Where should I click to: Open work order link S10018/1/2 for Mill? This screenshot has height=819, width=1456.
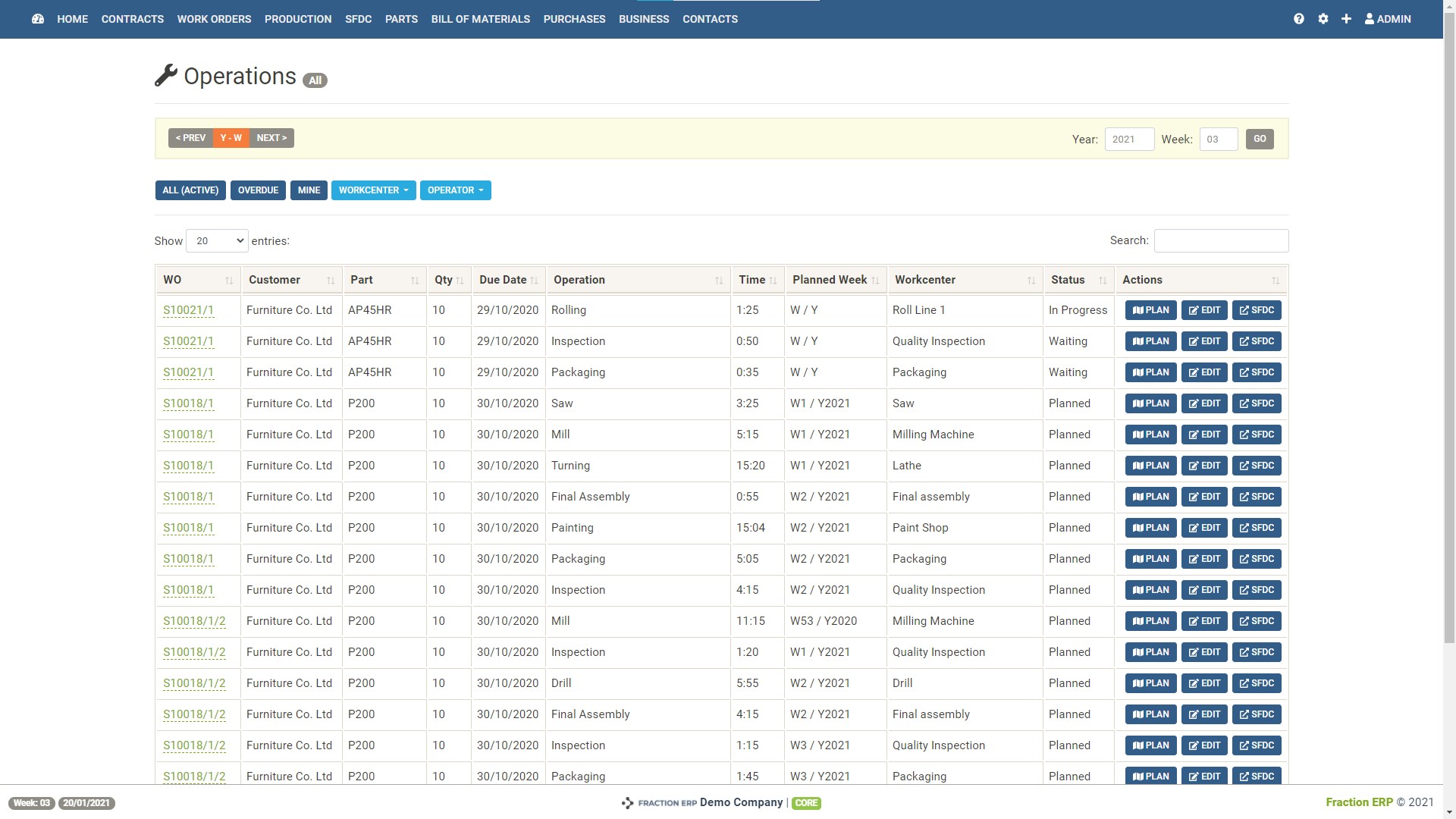(194, 621)
